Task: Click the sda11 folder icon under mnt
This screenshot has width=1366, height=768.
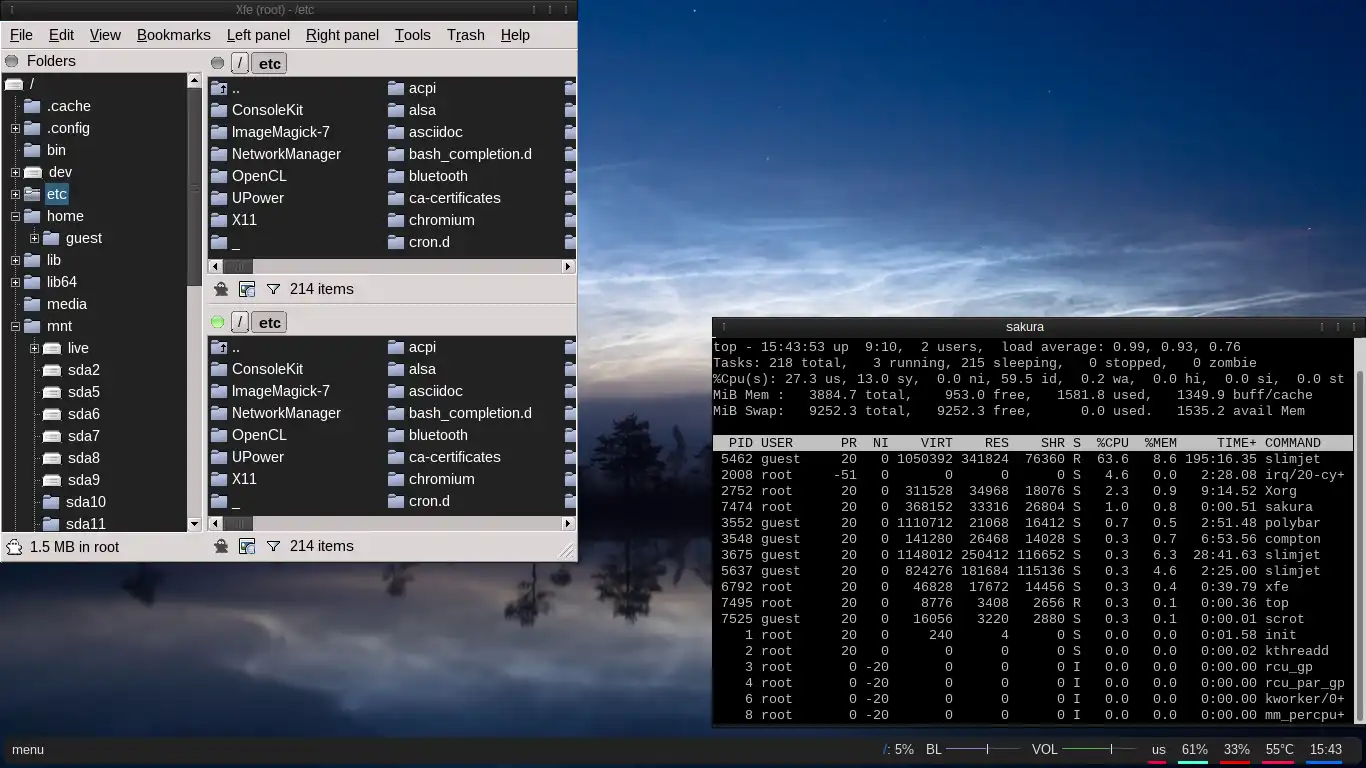Action: point(52,524)
